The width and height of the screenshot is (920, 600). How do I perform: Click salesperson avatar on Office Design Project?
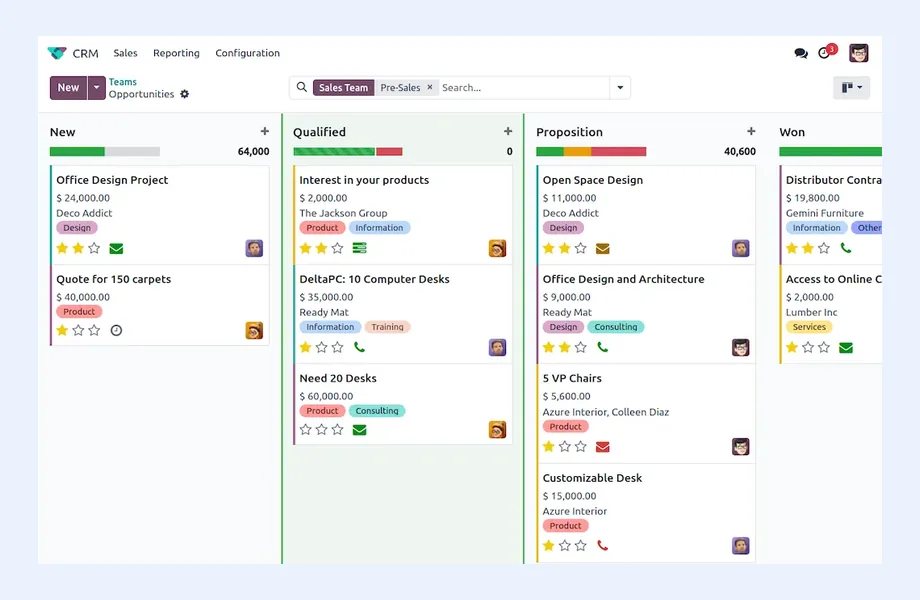point(254,248)
